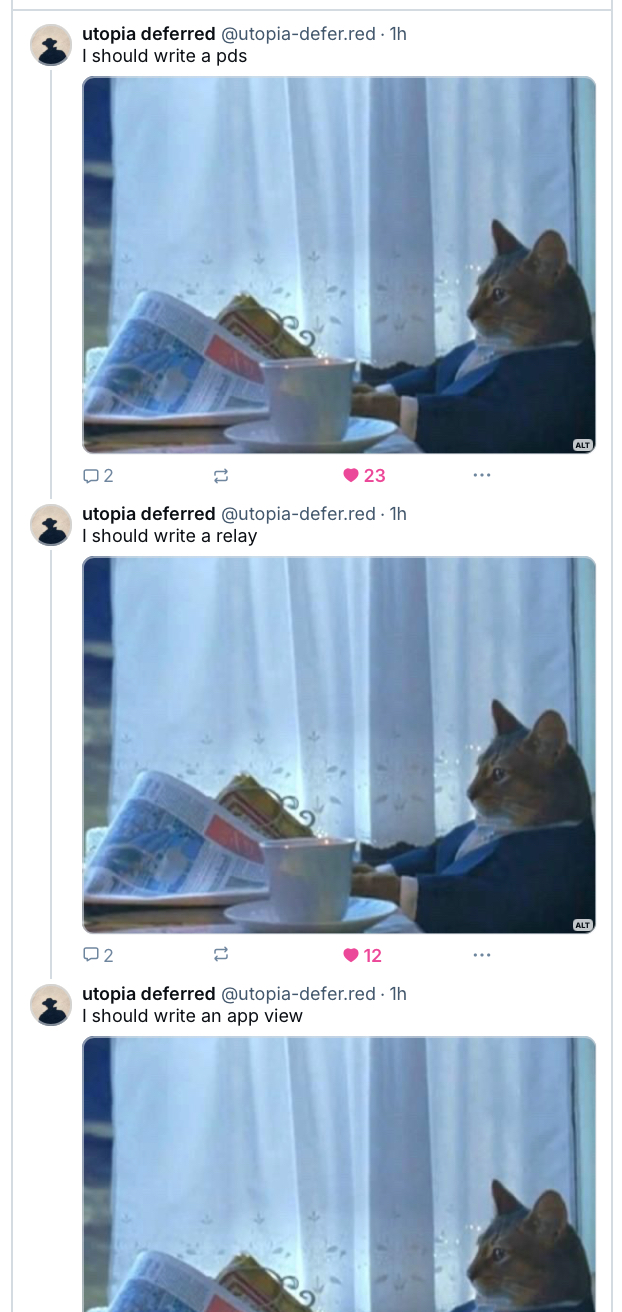
Task: Open 'utopia deferred' name on pds post
Action: pos(149,34)
